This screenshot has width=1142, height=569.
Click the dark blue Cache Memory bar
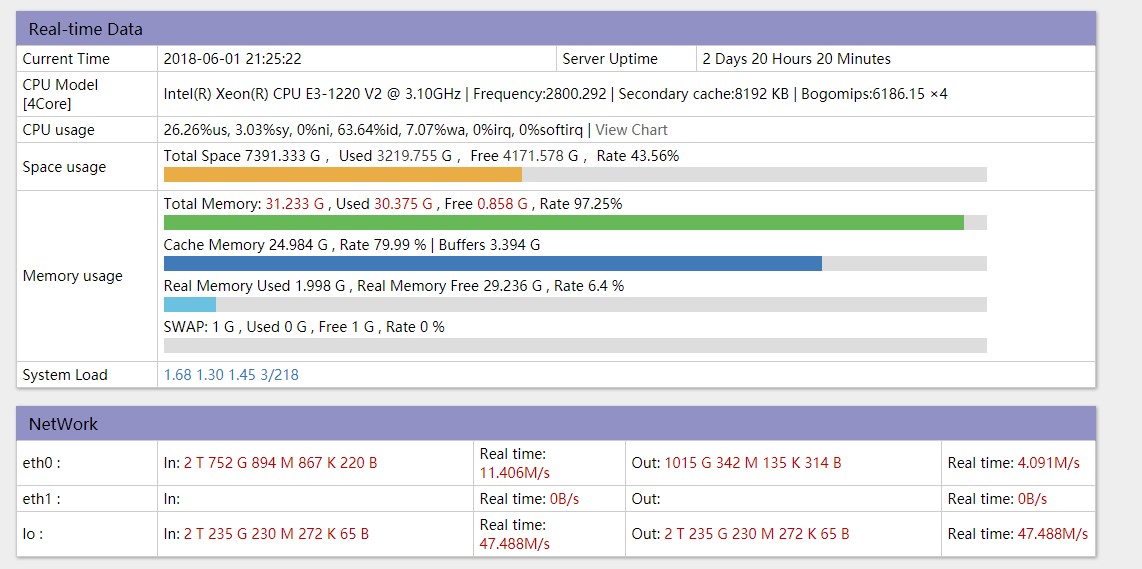pyautogui.click(x=492, y=263)
